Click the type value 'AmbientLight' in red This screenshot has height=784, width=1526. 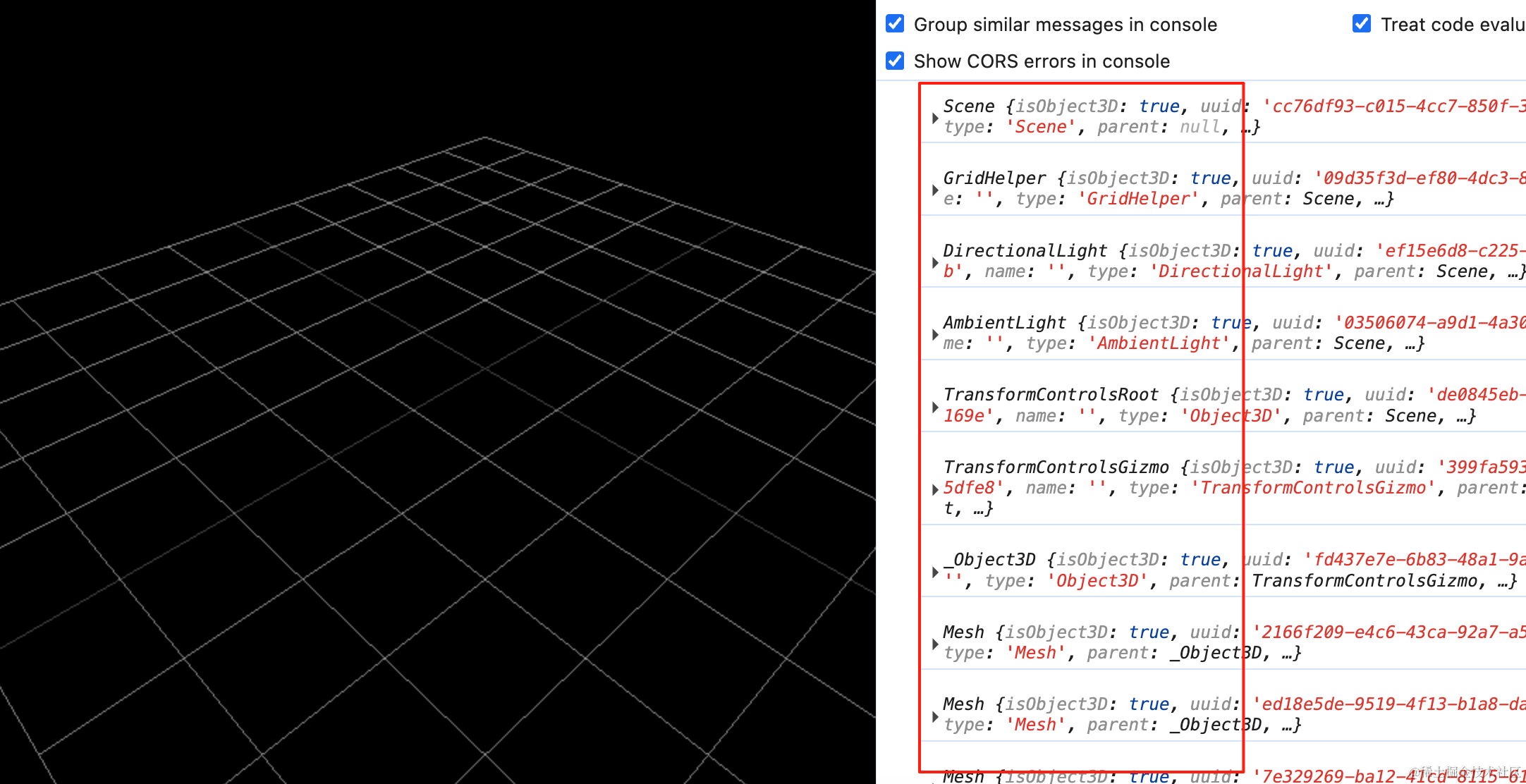1159,343
